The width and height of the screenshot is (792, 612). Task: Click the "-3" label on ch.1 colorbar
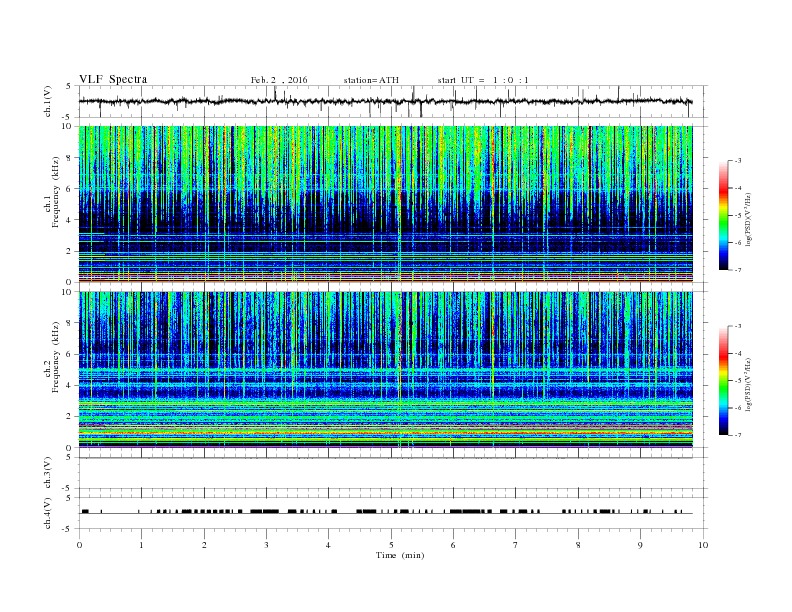738,161
